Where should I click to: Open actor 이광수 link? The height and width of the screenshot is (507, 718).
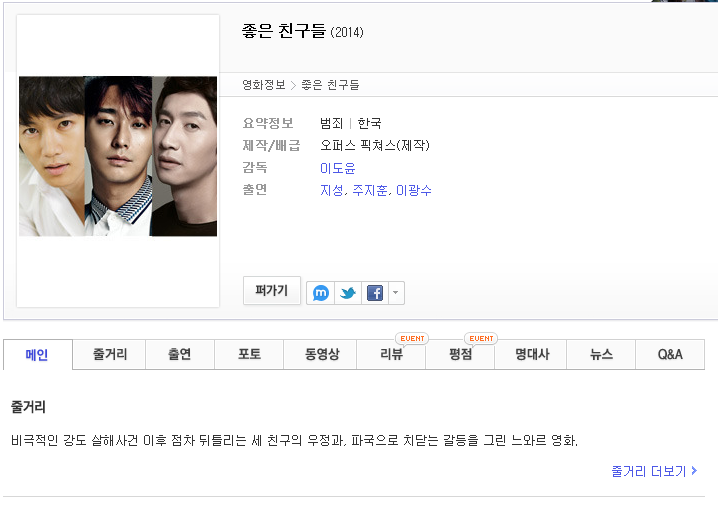tap(413, 190)
